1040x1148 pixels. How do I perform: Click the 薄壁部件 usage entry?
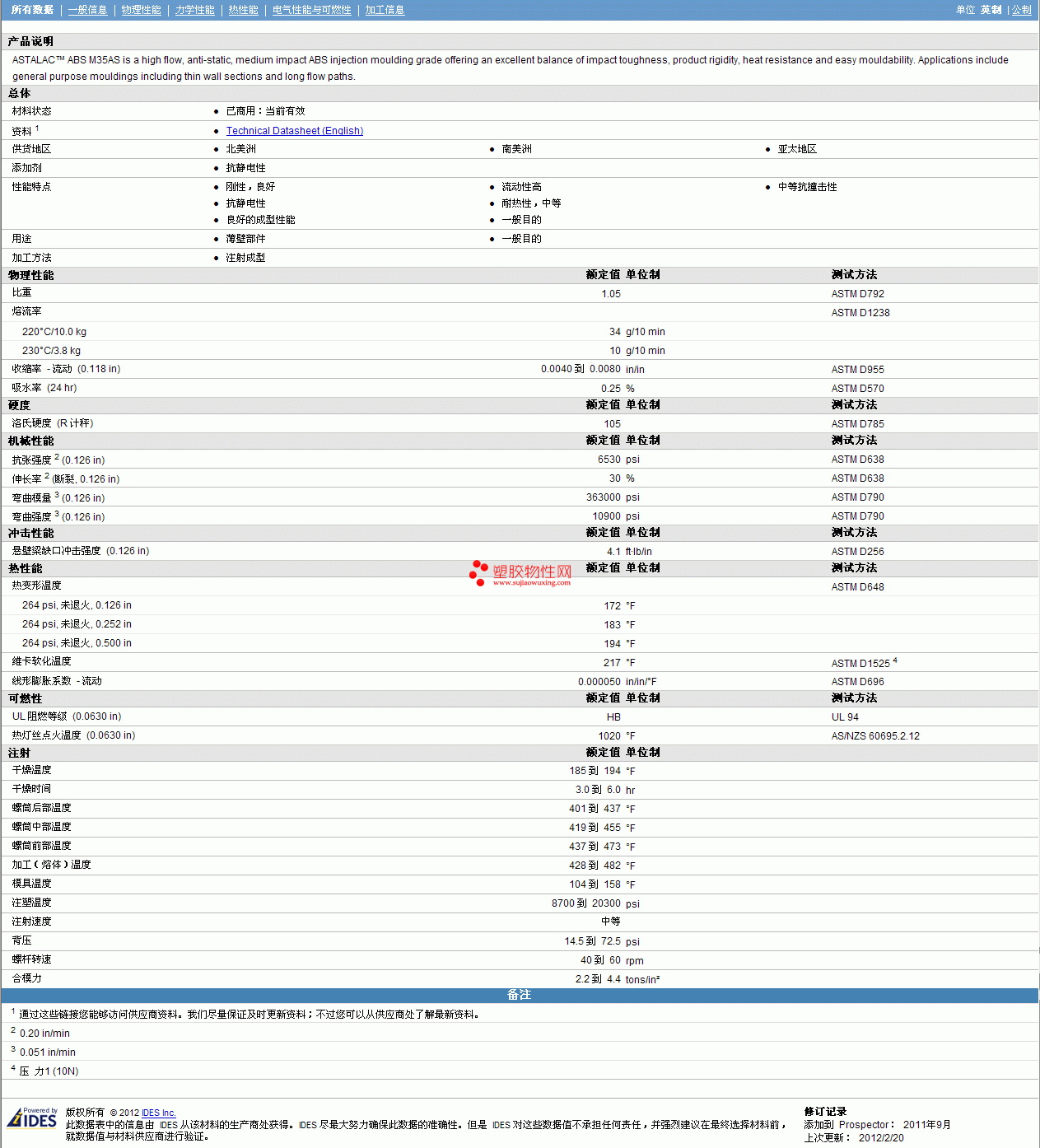pyautogui.click(x=245, y=239)
